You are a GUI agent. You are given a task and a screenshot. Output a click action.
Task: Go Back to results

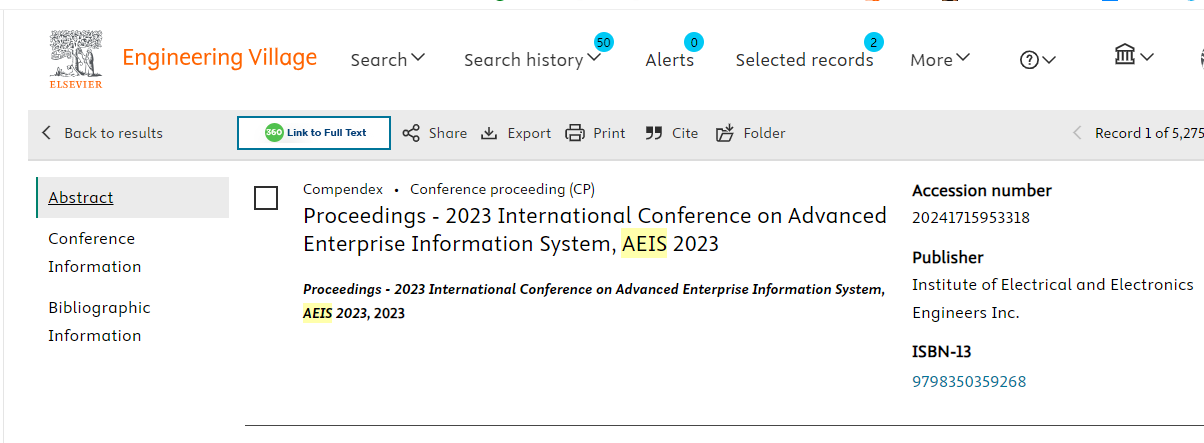point(102,133)
